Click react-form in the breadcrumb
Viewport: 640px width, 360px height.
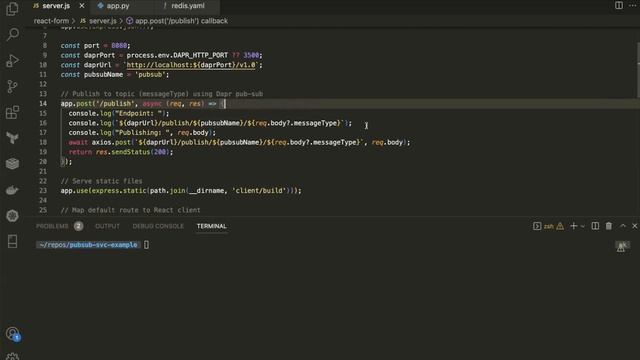pyautogui.click(x=51, y=21)
